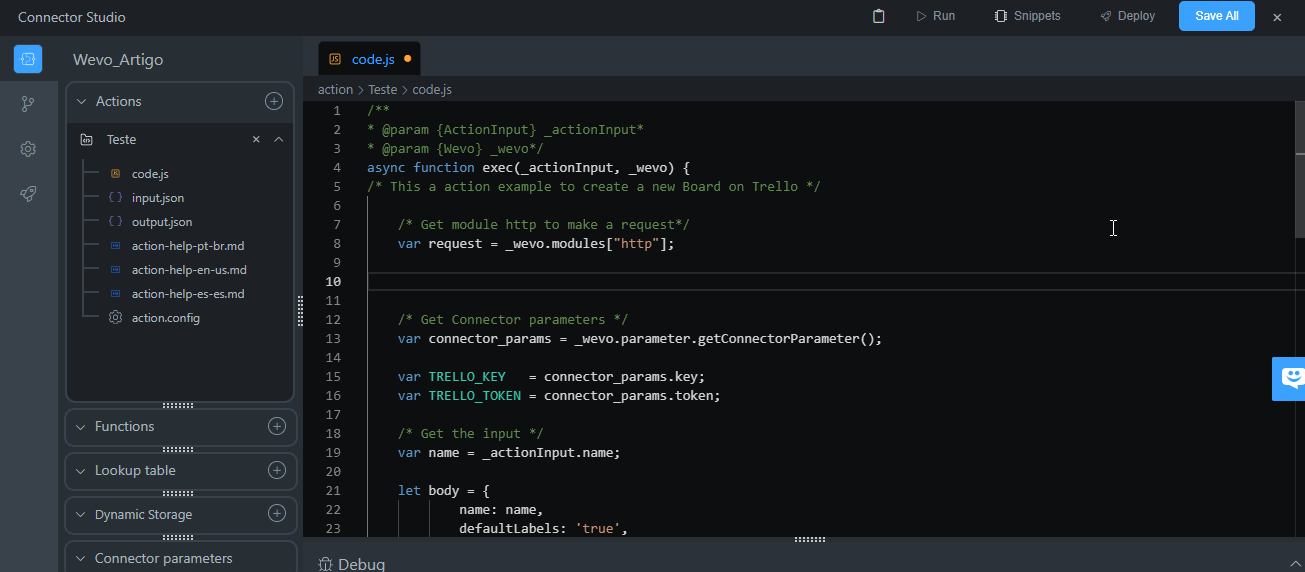Collapse the Actions section
The width and height of the screenshot is (1305, 572).
coord(82,101)
